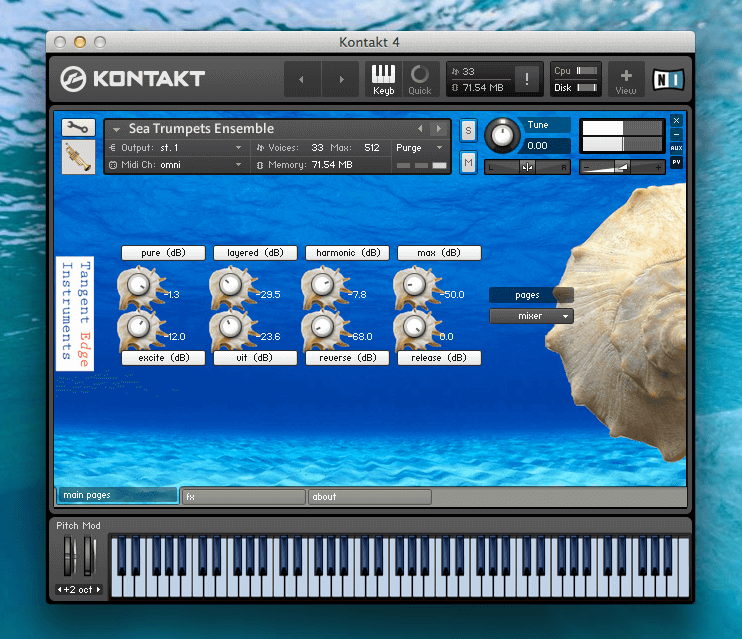This screenshot has width=742, height=639.
Task: Load next preset with right arrow in Kontakt header
Action: tap(341, 80)
